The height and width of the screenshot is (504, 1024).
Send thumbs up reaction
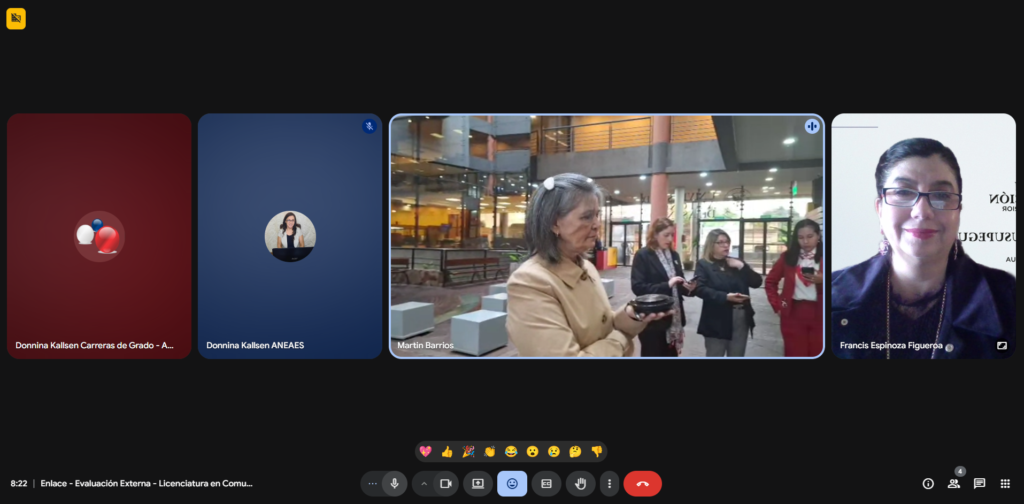pos(447,452)
